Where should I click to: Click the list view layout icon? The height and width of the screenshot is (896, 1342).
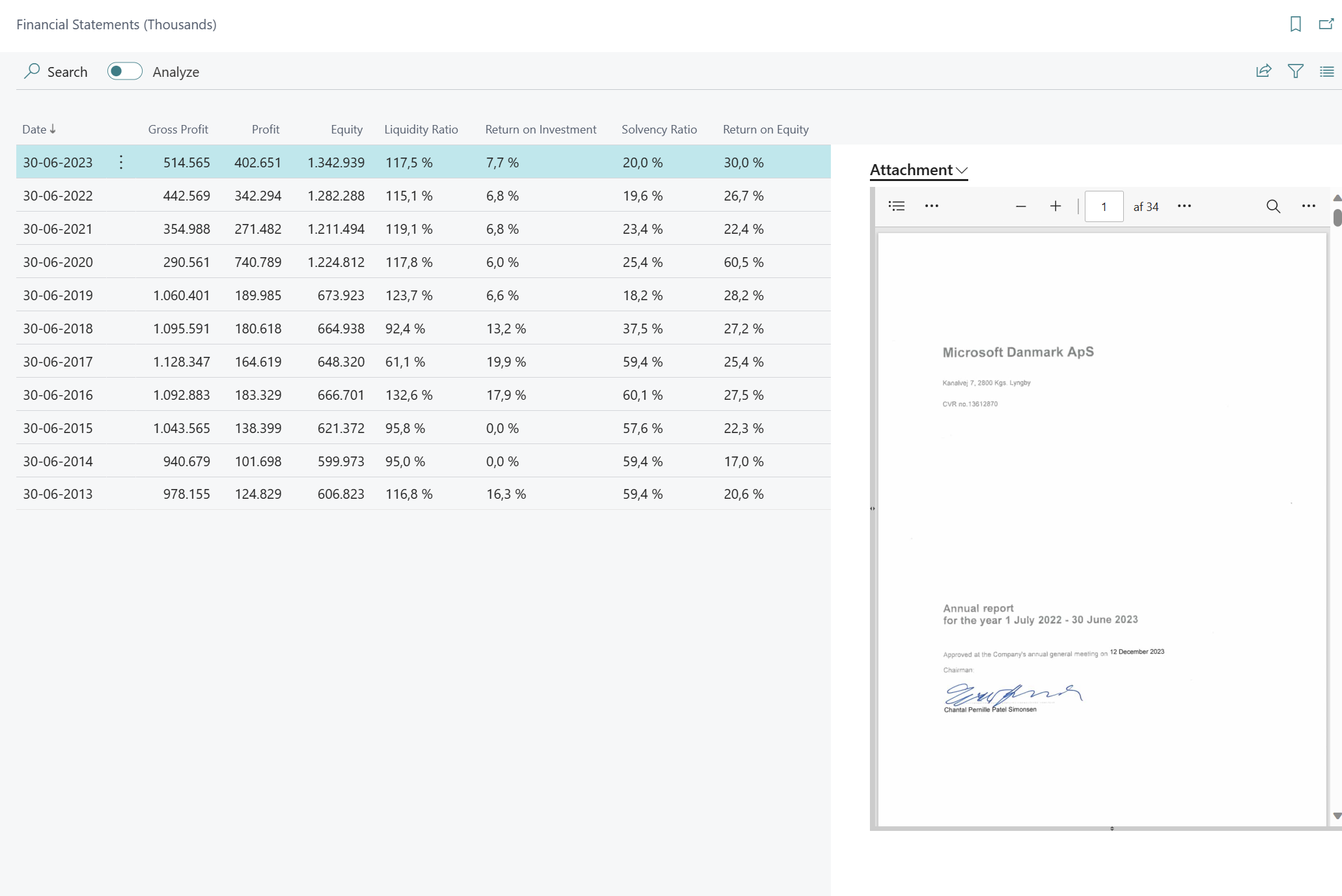[x=1326, y=72]
